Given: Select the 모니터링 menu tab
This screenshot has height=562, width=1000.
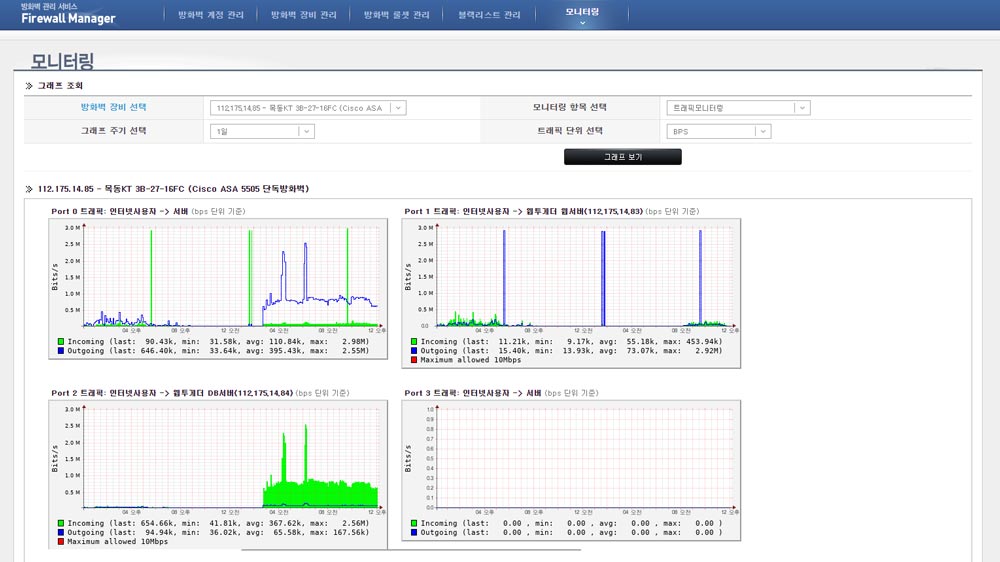Looking at the screenshot, I should tap(582, 12).
